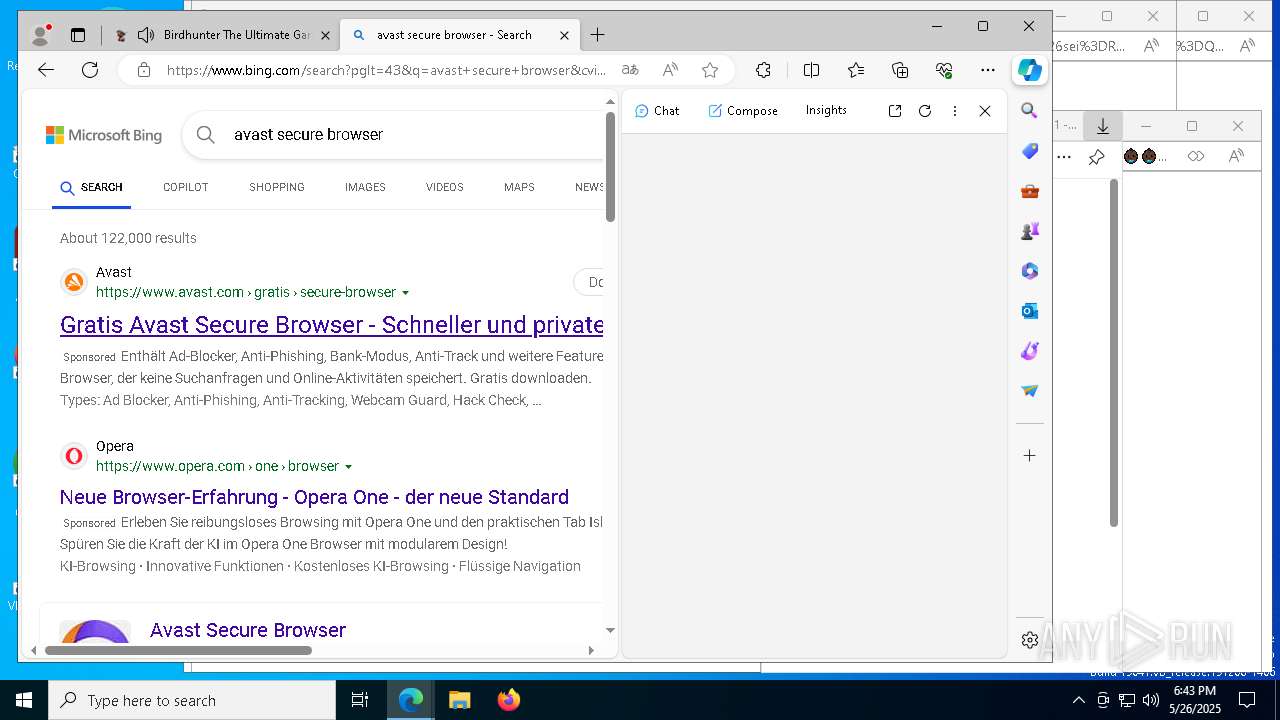Viewport: 1280px width, 720px height.
Task: Open Microsoft 365 sidebar icon
Action: pyautogui.click(x=1029, y=271)
